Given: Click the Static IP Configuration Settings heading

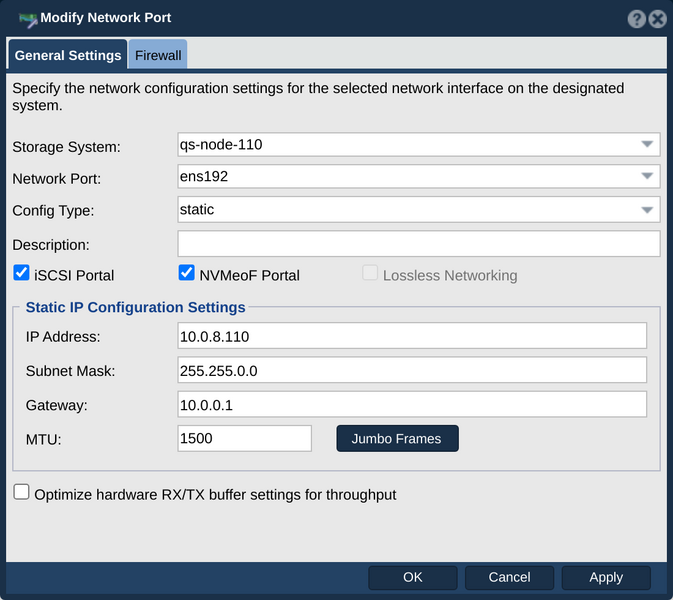Looking at the screenshot, I should (136, 307).
